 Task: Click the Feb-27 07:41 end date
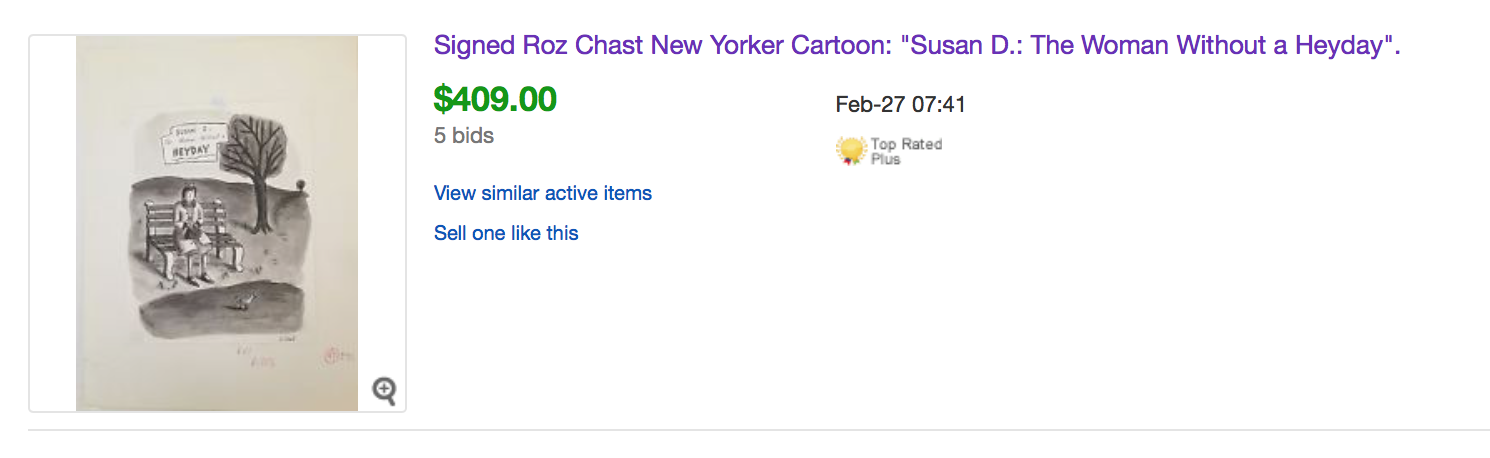point(900,104)
